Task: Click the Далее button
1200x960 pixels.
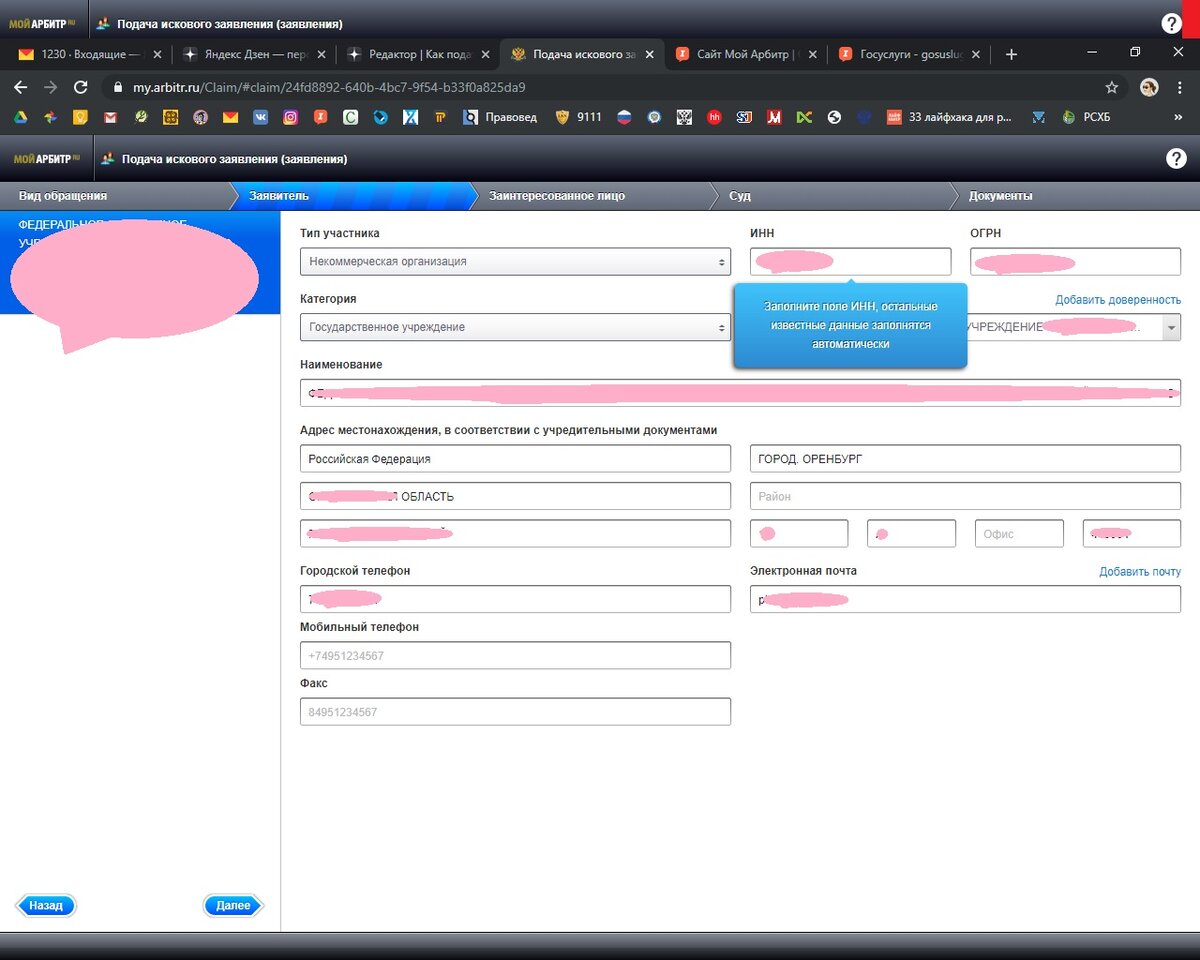Action: click(x=233, y=905)
